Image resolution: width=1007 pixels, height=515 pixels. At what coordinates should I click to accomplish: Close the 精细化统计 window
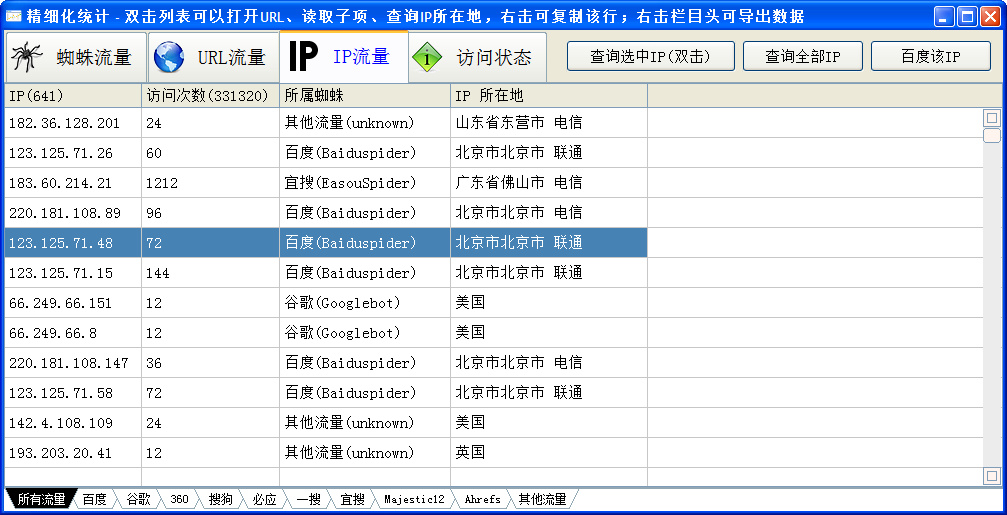[990, 16]
